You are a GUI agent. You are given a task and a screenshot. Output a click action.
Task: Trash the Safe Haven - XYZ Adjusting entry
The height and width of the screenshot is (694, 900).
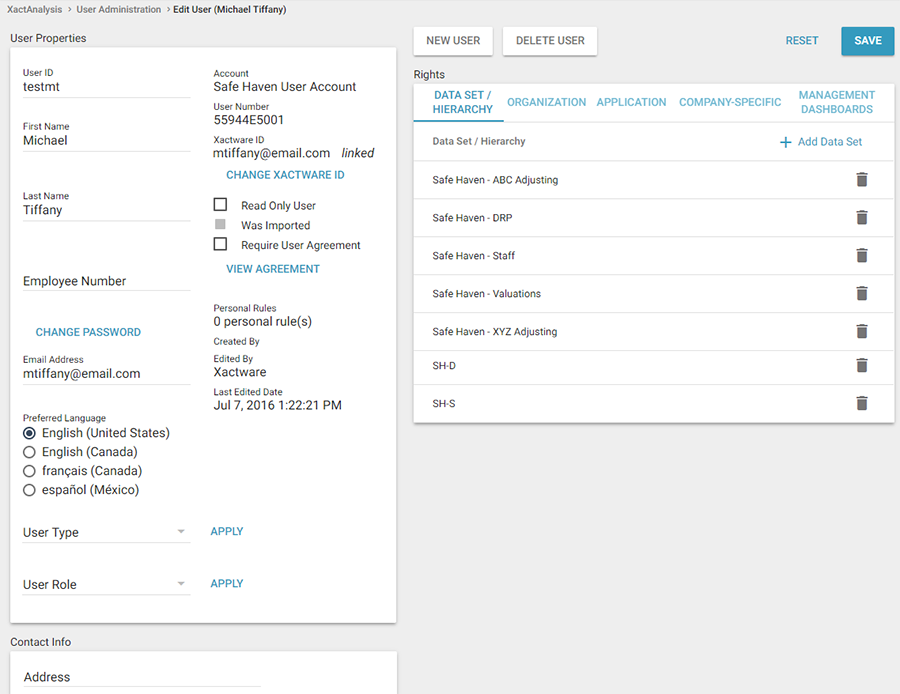(x=861, y=332)
